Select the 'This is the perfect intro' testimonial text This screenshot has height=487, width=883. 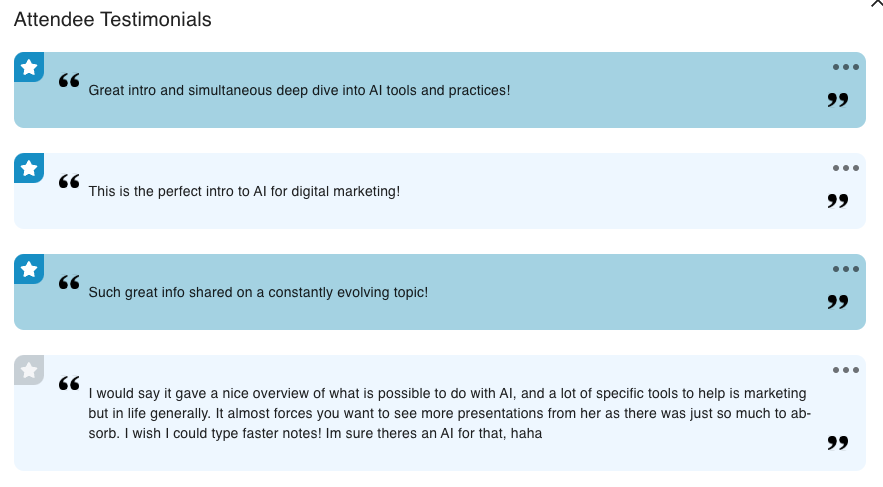244,191
